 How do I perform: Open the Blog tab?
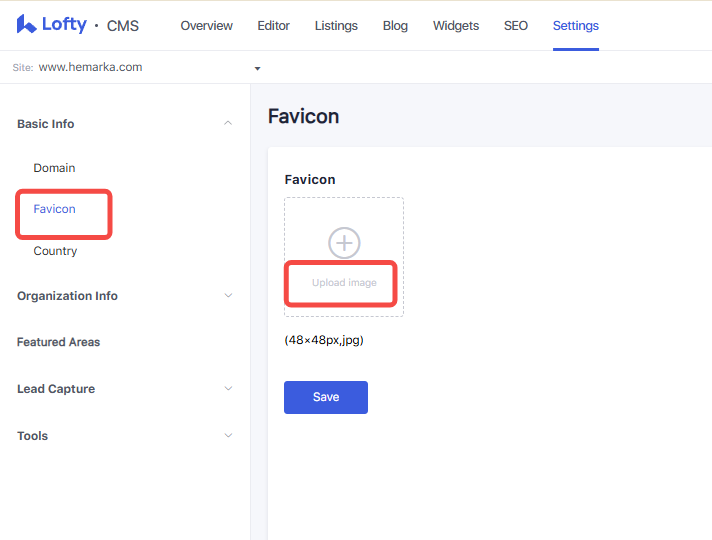tap(395, 26)
